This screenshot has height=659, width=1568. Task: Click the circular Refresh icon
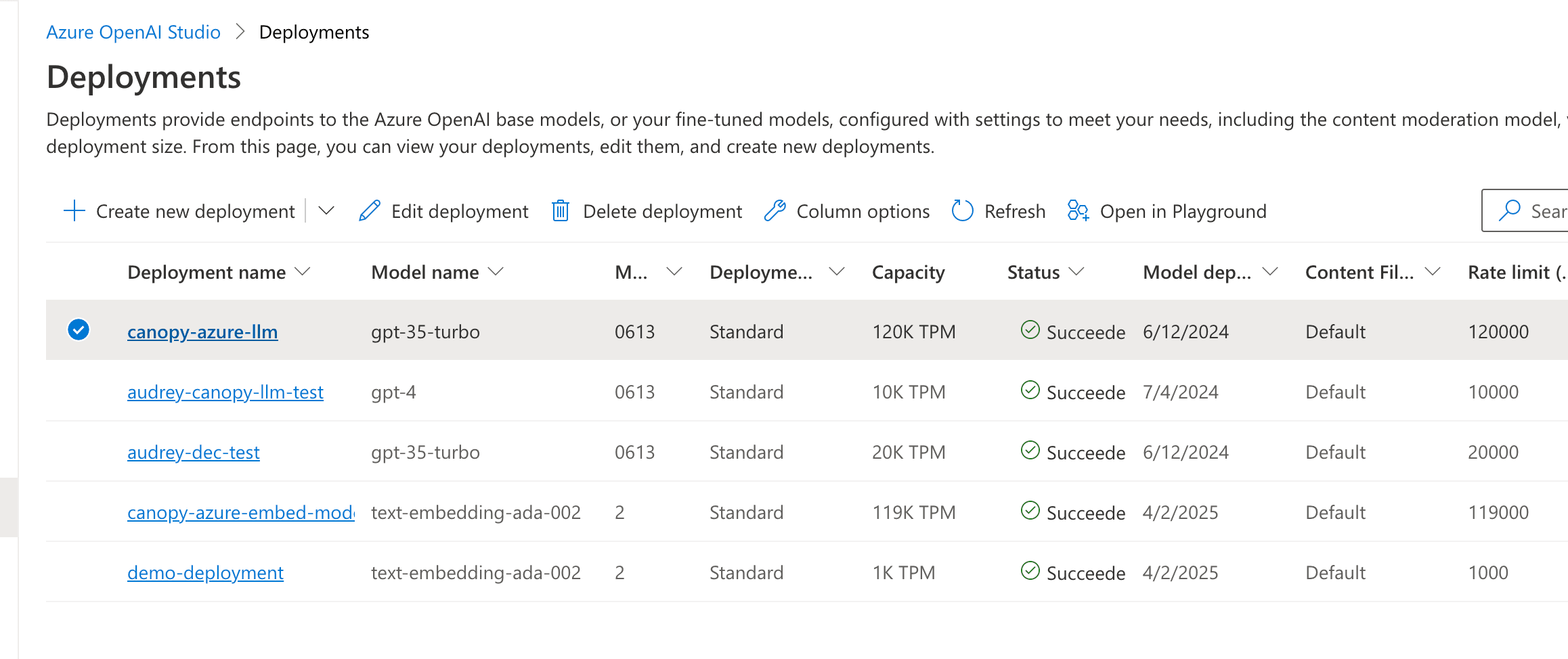click(962, 211)
